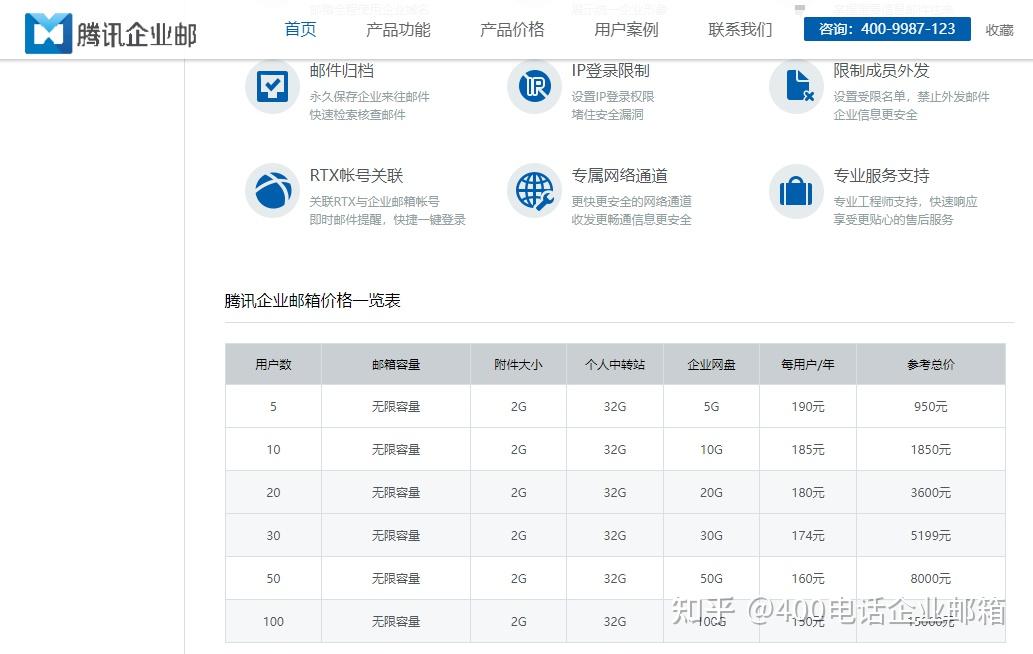Click the 2G cell in the 20-user row
1033x654 pixels.
pyautogui.click(x=518, y=492)
